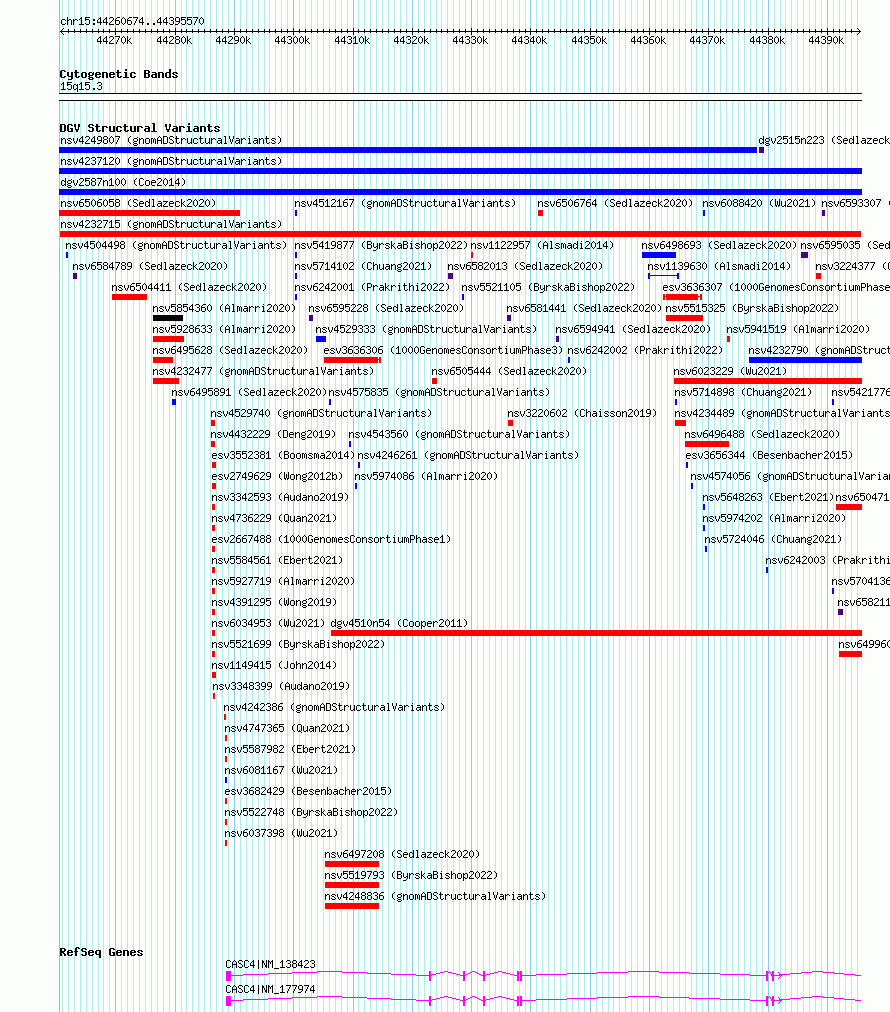Click the nsv4249807 gnomAD variant label
The width and height of the screenshot is (890, 1012).
tap(171, 140)
